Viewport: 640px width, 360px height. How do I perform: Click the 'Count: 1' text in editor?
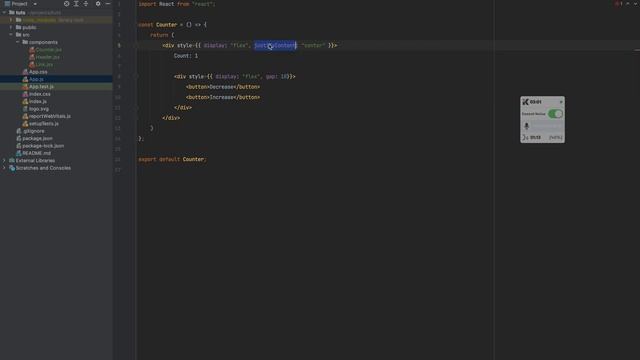coord(186,56)
